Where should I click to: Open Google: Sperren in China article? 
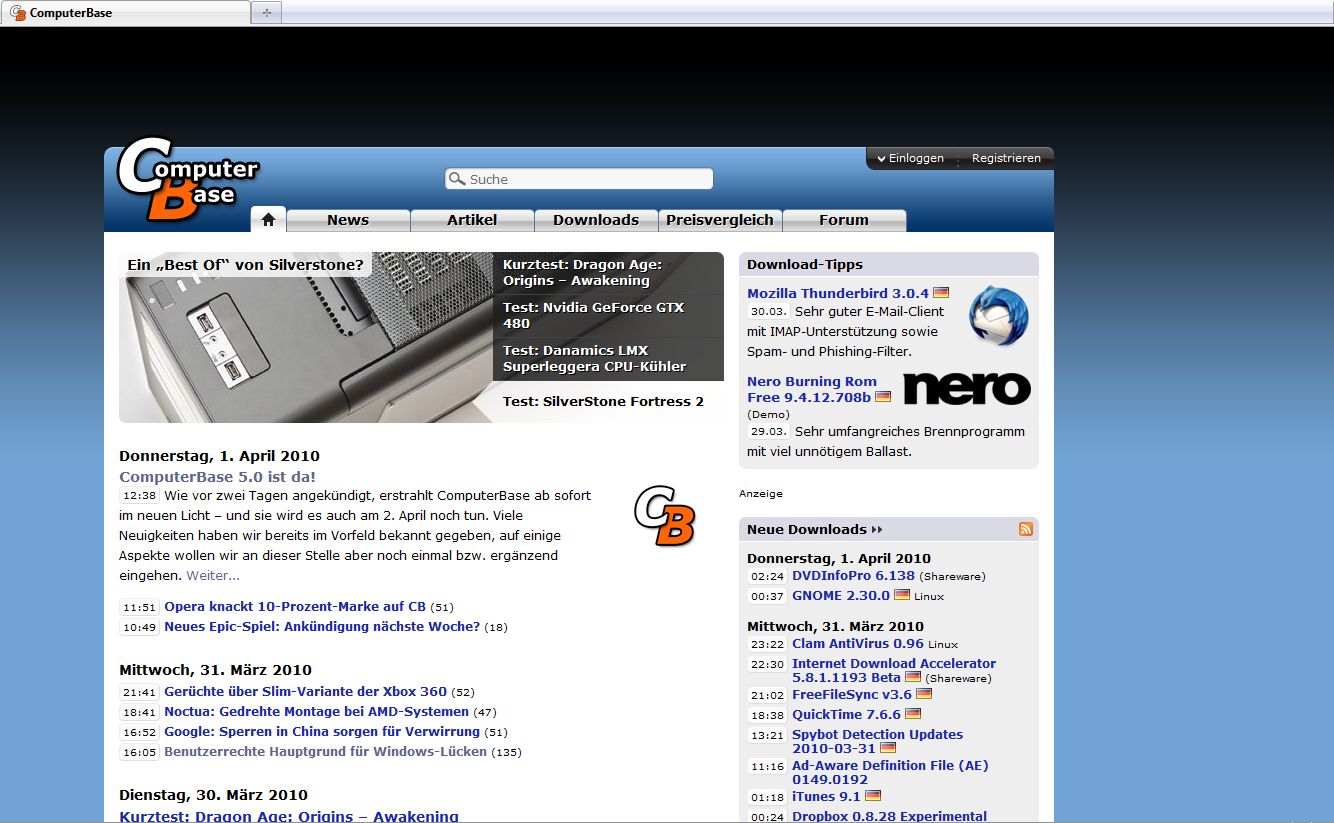click(x=322, y=731)
